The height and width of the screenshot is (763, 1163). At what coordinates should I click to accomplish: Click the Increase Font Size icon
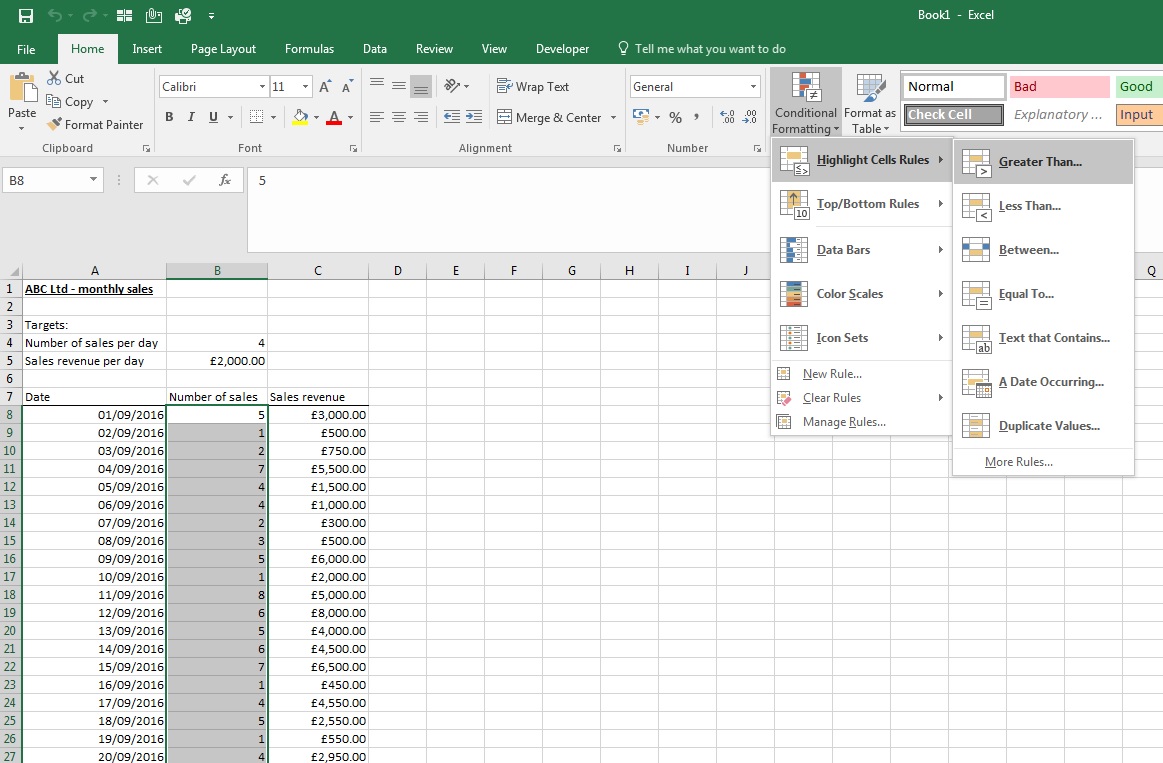click(325, 87)
